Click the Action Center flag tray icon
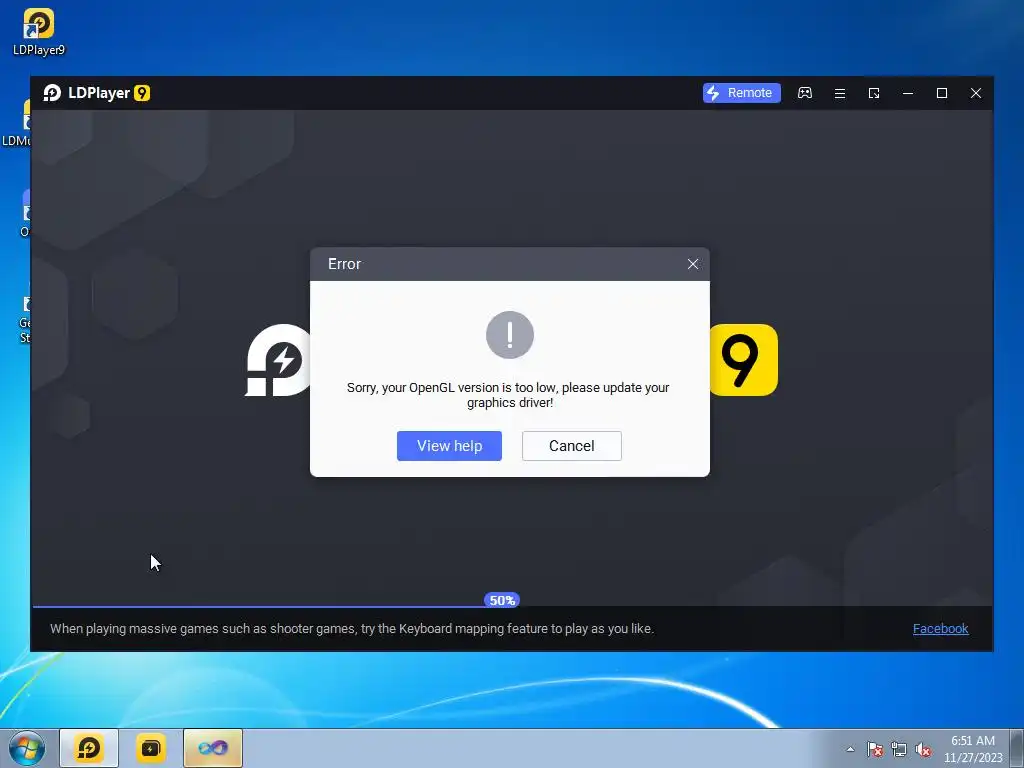Image resolution: width=1024 pixels, height=768 pixels. click(874, 749)
